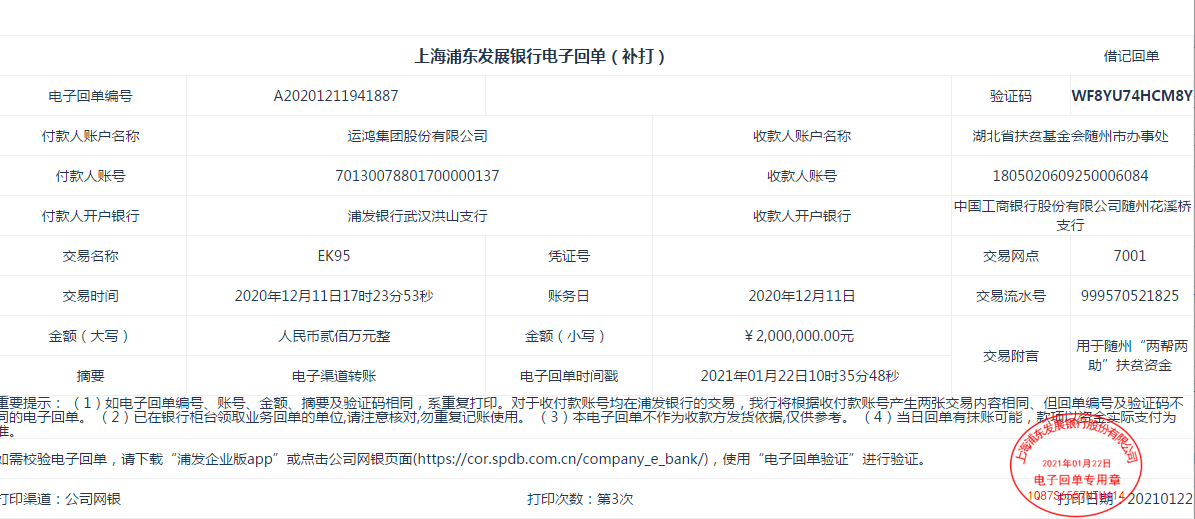This screenshot has height=519, width=1195.
Task: Select transaction serial number 999570521825
Action: click(x=1130, y=296)
